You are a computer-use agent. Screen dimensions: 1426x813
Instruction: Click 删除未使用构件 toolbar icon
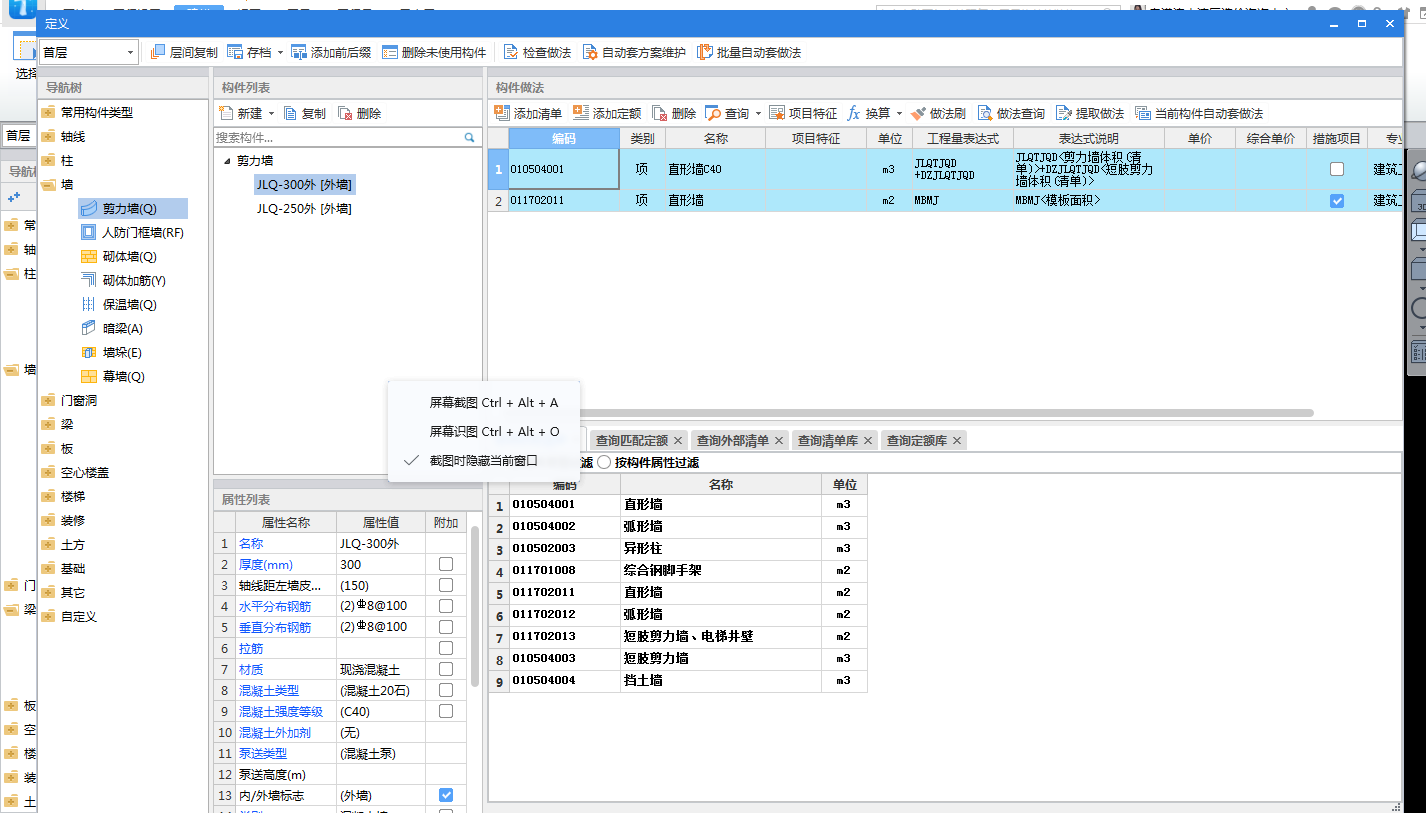click(x=390, y=52)
